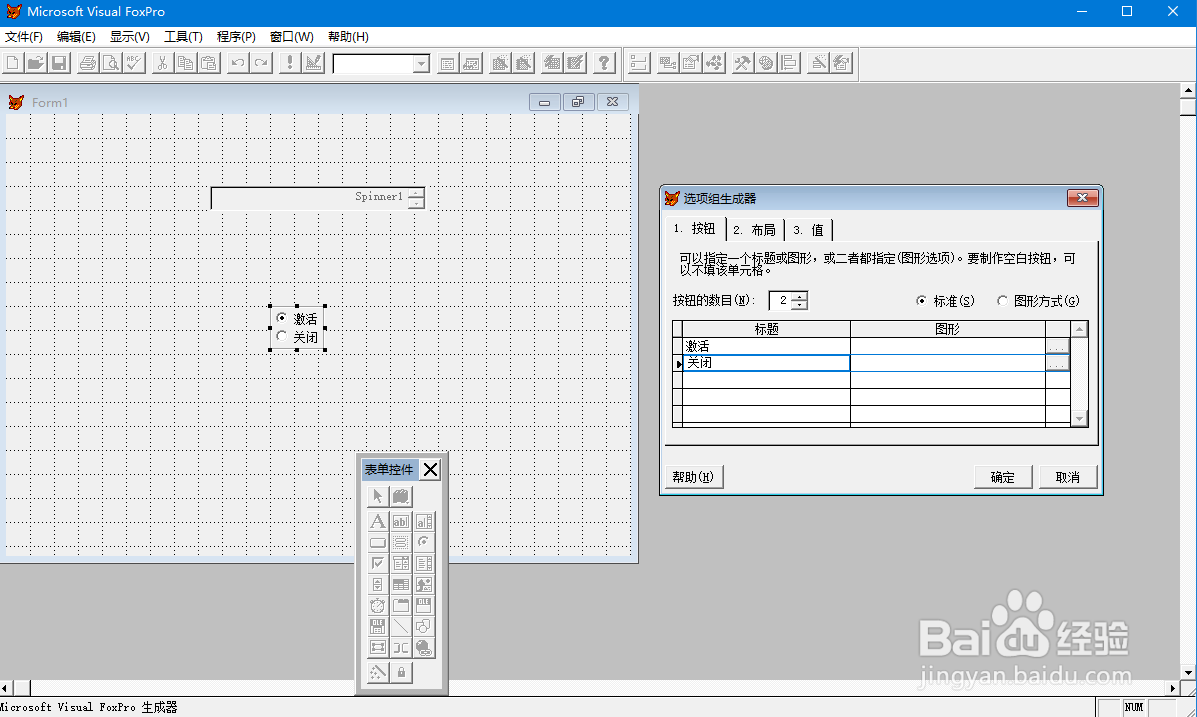Open the 程序(P) menu

236,37
